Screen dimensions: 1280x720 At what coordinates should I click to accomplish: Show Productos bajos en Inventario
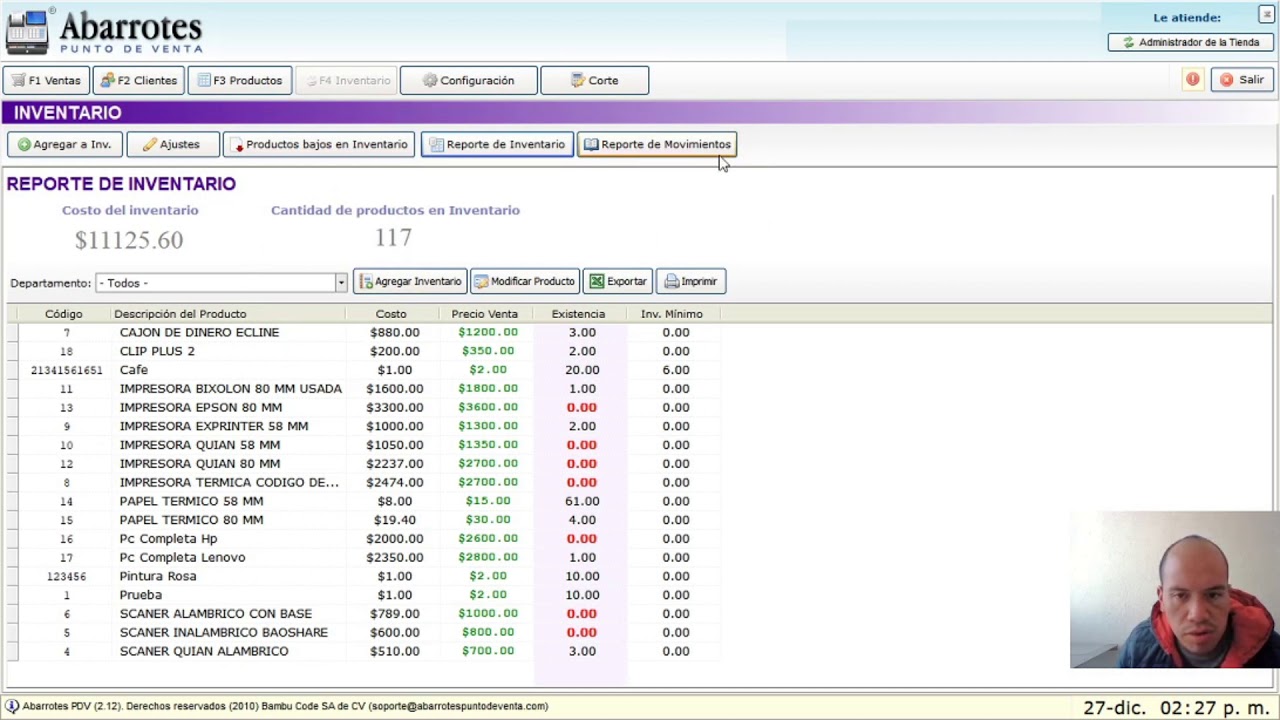click(x=318, y=144)
